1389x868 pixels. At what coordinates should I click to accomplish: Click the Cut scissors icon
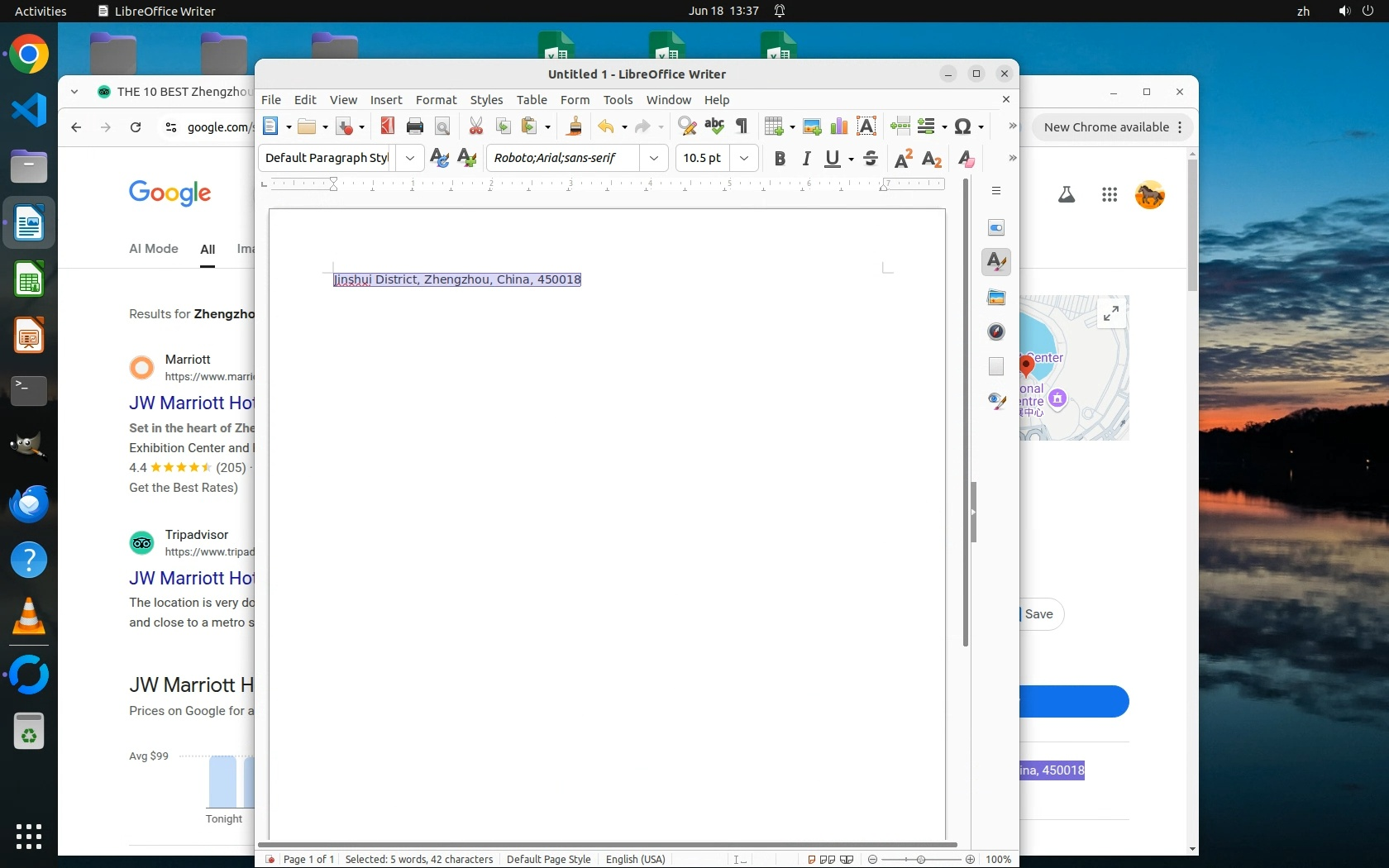475,126
